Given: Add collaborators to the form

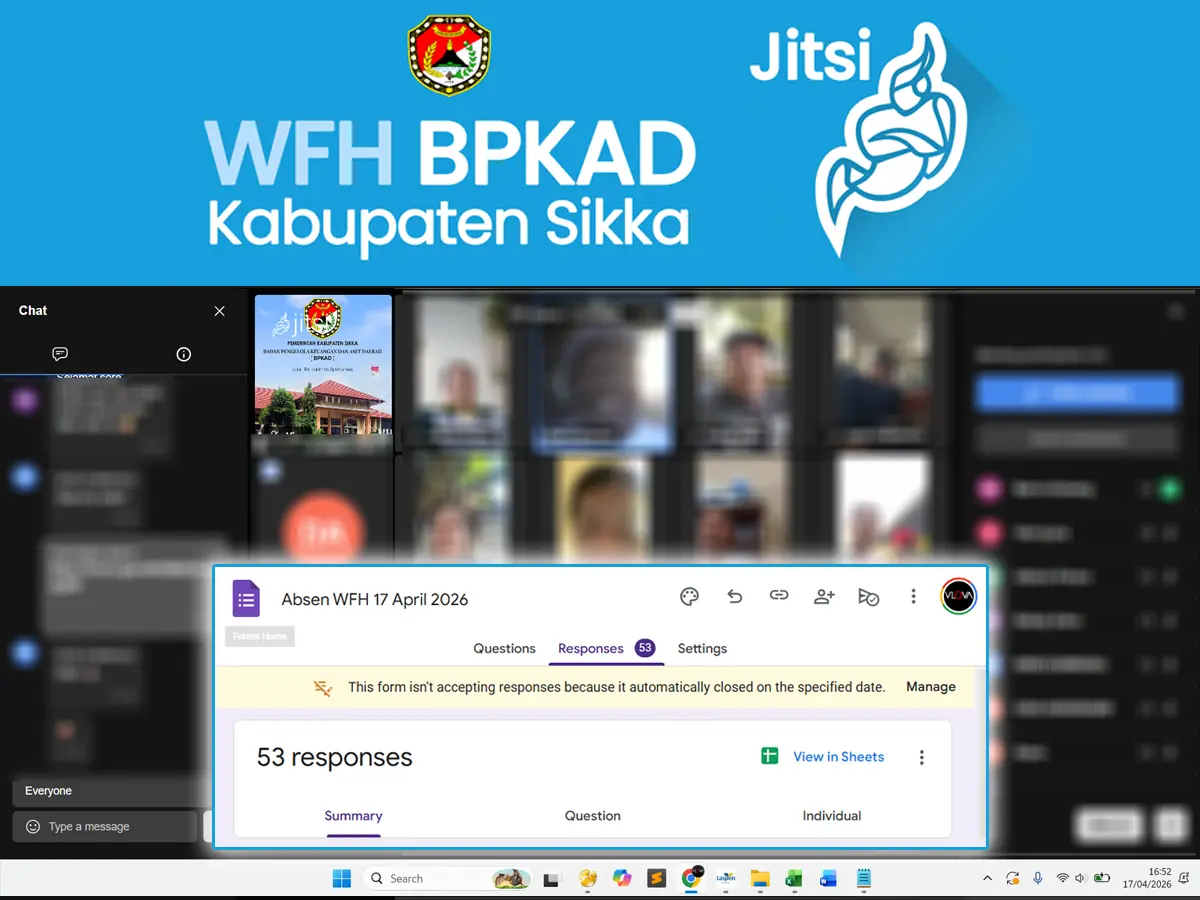Looking at the screenshot, I should [x=824, y=597].
